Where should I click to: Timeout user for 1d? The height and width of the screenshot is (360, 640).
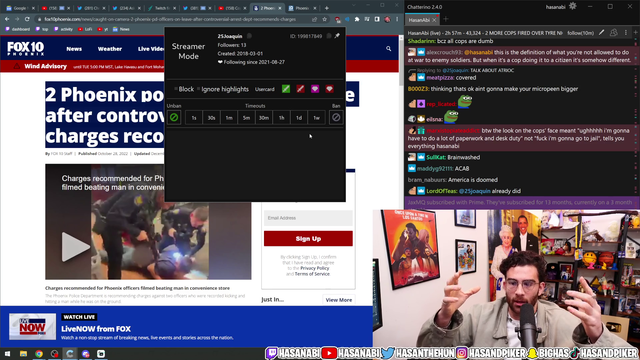299,118
